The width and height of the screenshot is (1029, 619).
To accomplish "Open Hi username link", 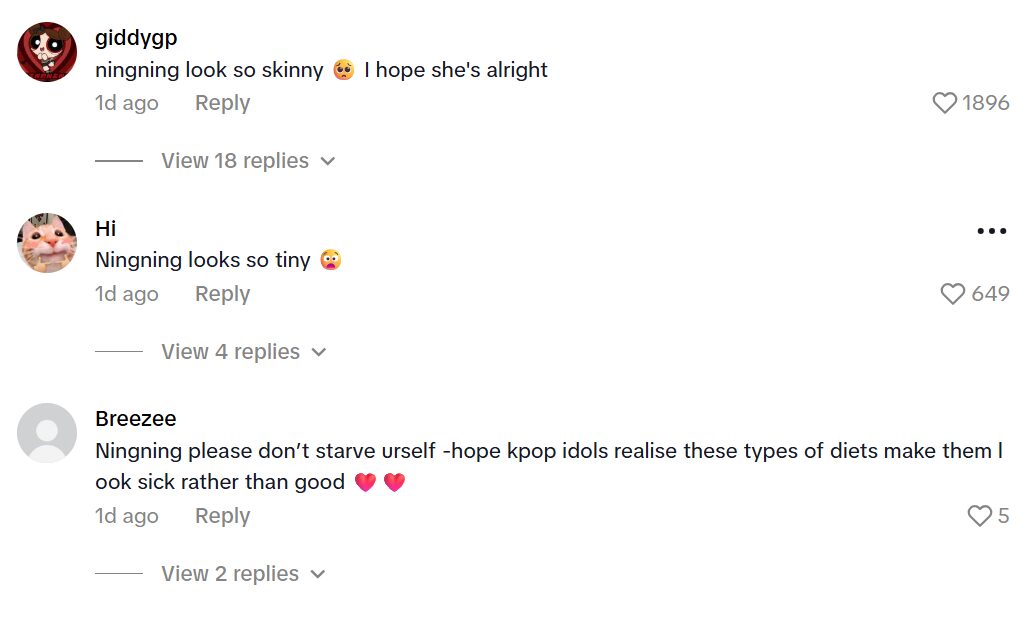I will click(x=106, y=229).
